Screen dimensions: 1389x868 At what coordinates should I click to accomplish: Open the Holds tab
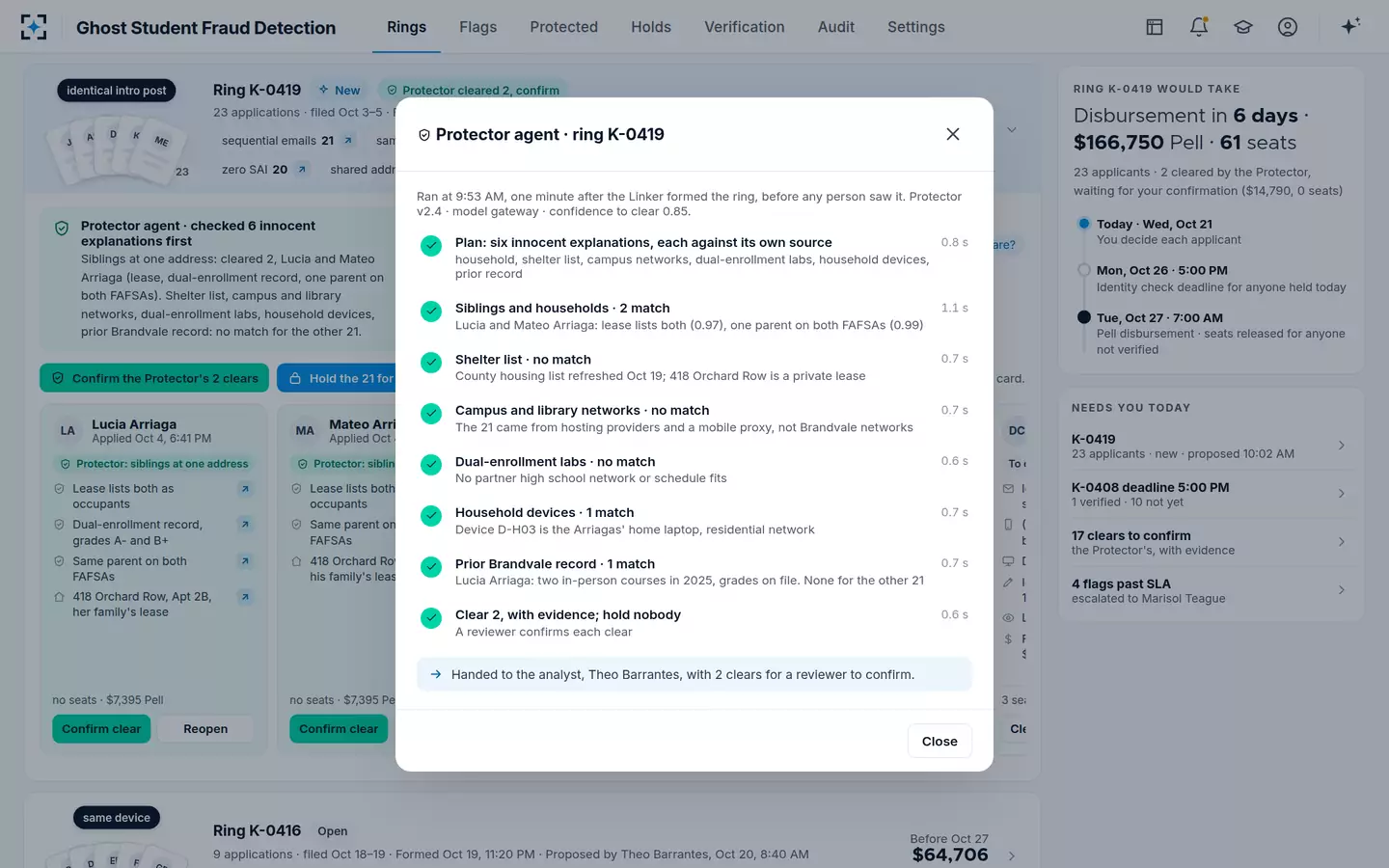651,27
